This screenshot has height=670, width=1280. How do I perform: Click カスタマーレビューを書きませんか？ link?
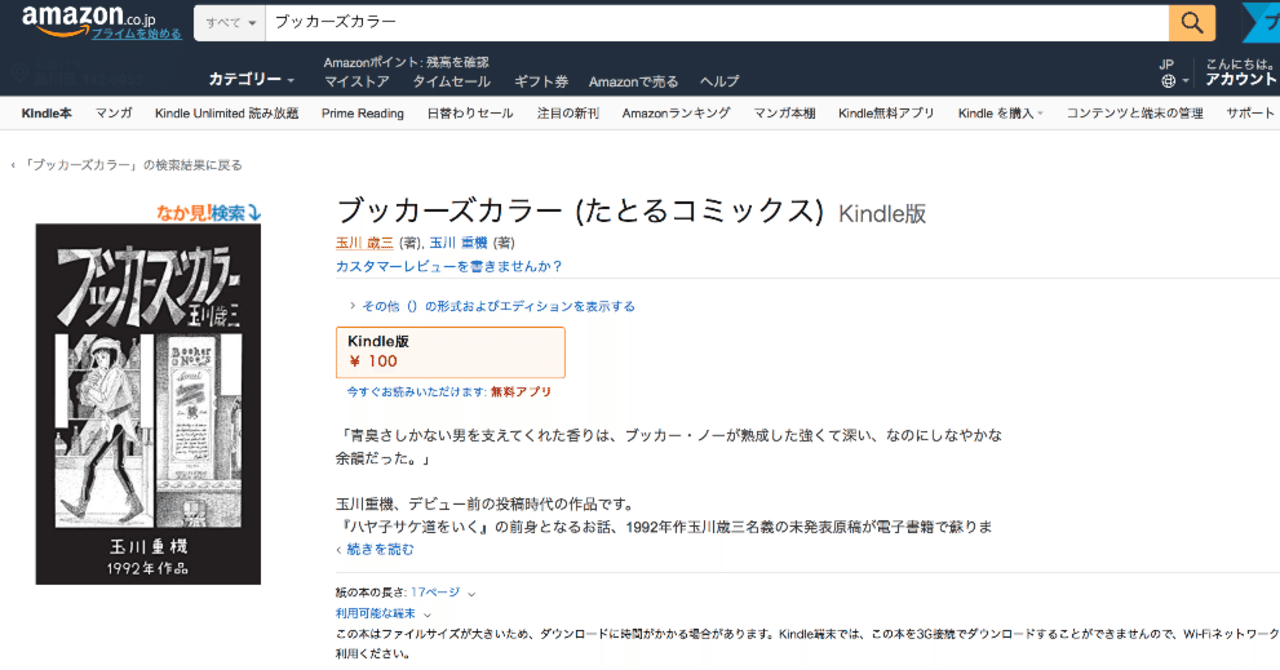coord(449,266)
